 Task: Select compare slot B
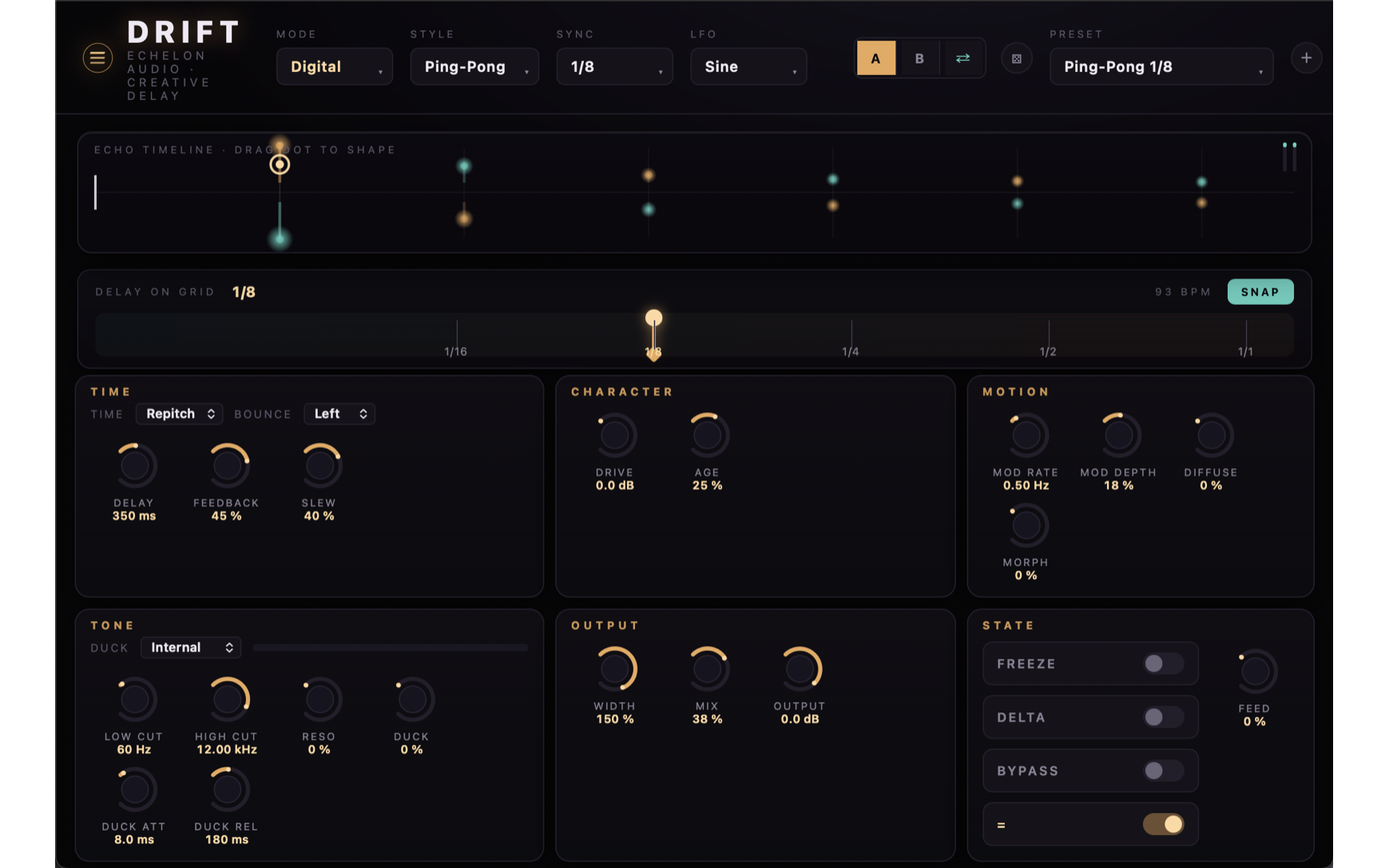[919, 58]
